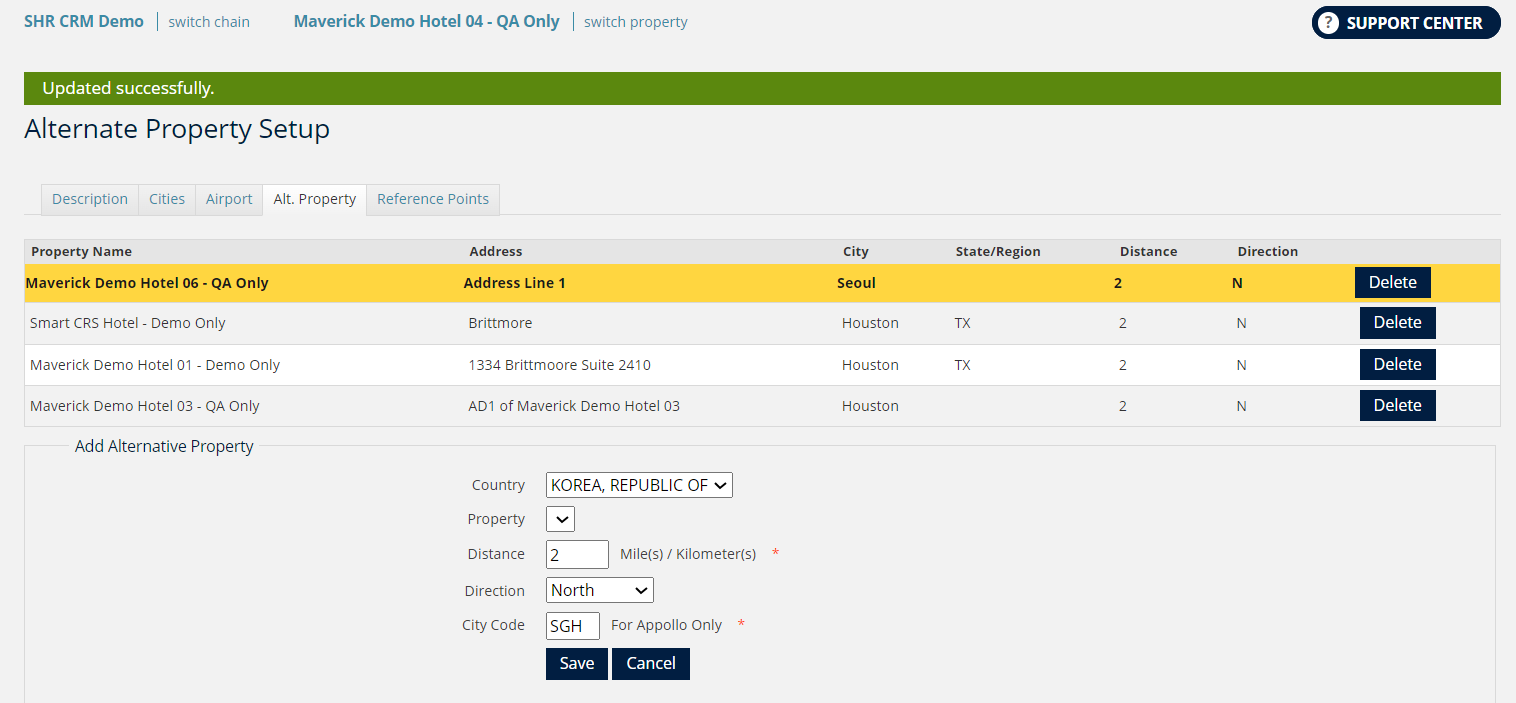1516x703 pixels.
Task: Click the Property Name column header
Action: click(x=82, y=252)
